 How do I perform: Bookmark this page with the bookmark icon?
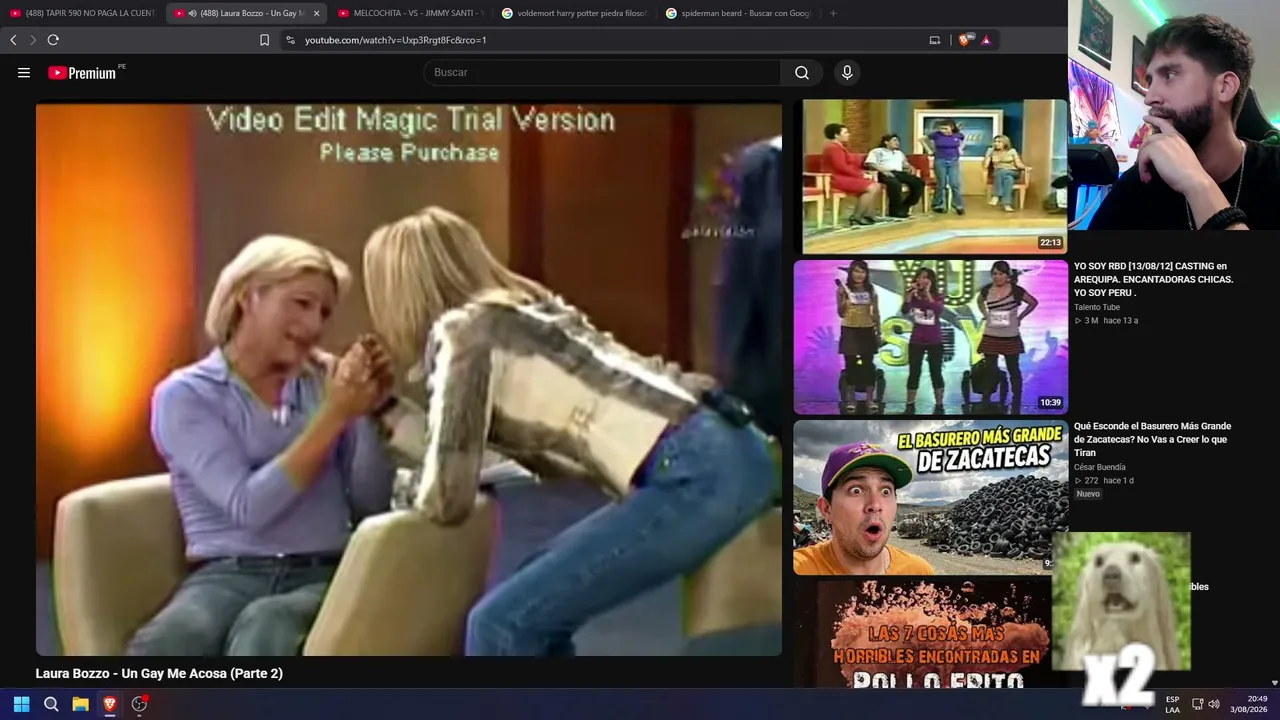pos(264,40)
